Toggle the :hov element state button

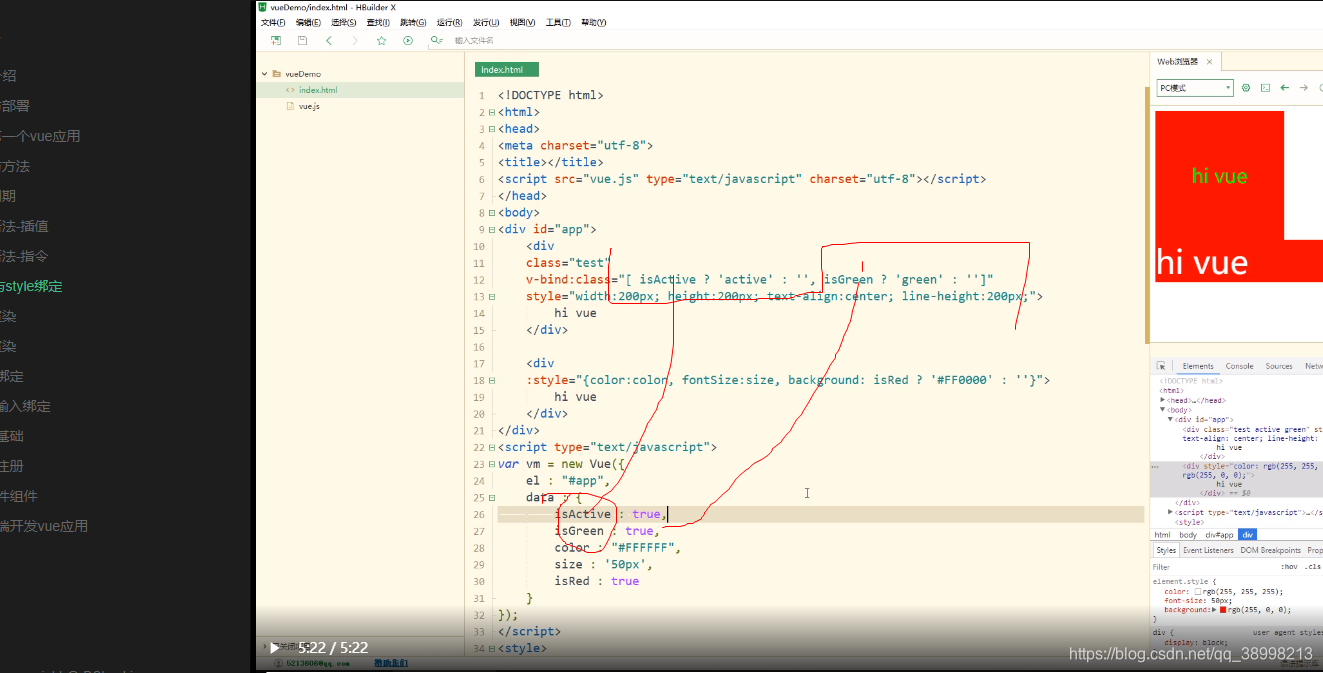[x=1289, y=567]
